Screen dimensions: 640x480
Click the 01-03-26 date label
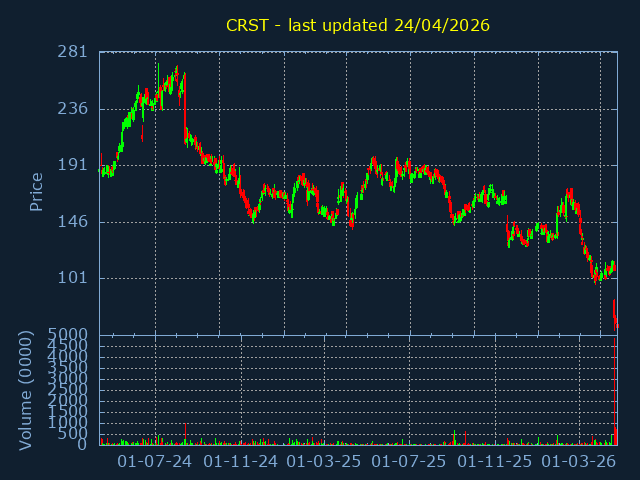[x=578, y=462]
